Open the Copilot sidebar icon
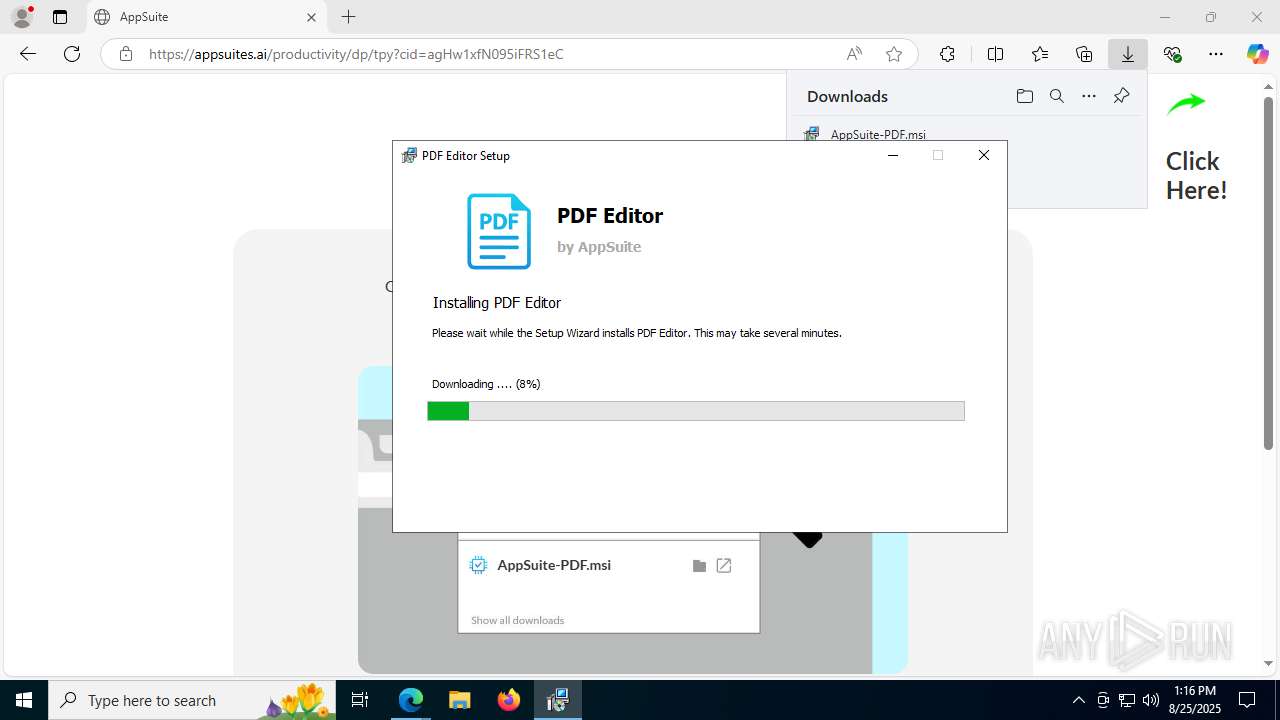This screenshot has height=720, width=1280. click(1258, 54)
